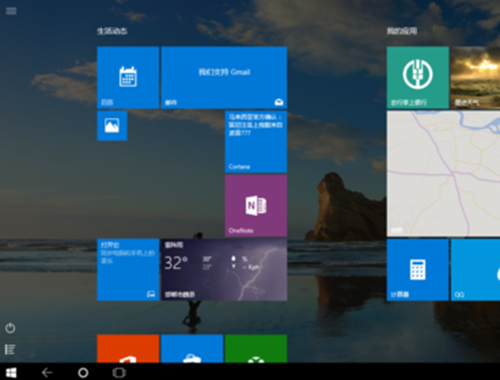The image size is (500, 380).
Task: Open the Photos tile
Action: pyautogui.click(x=112, y=126)
